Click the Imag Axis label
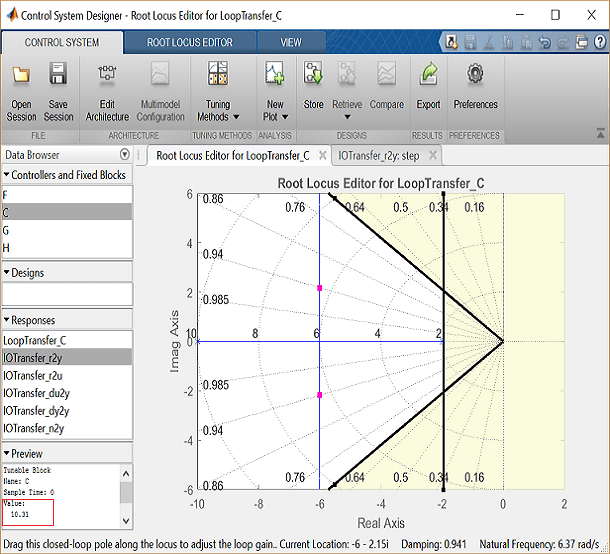The image size is (610, 554). point(174,341)
